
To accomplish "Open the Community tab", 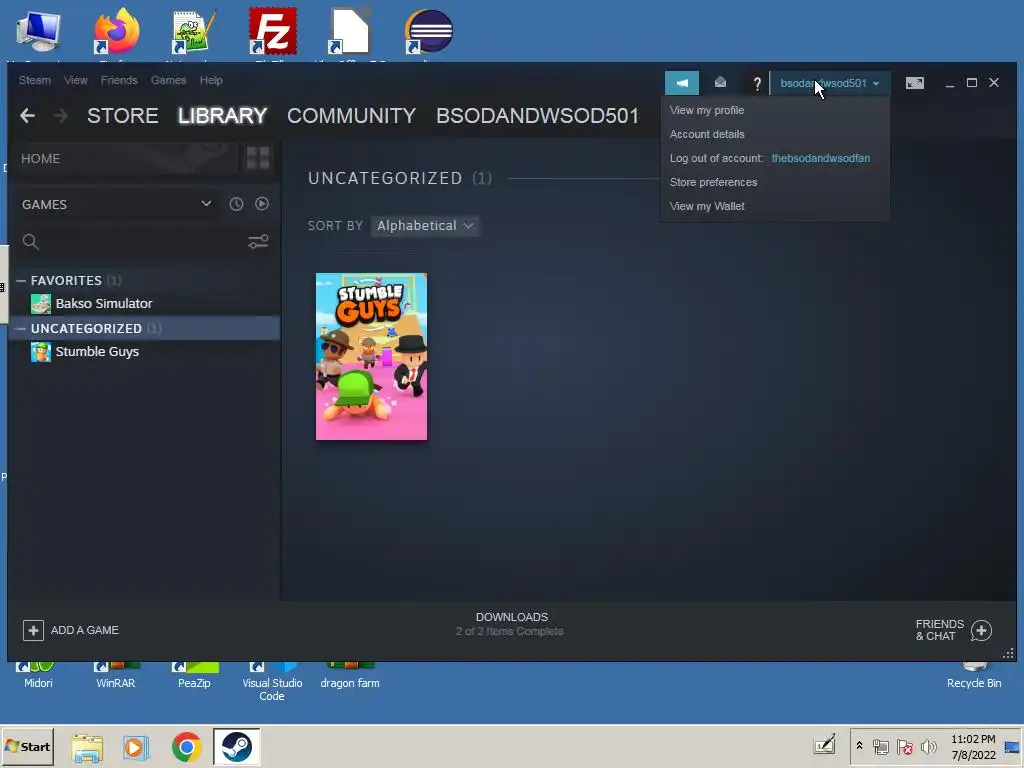I will [x=351, y=116].
